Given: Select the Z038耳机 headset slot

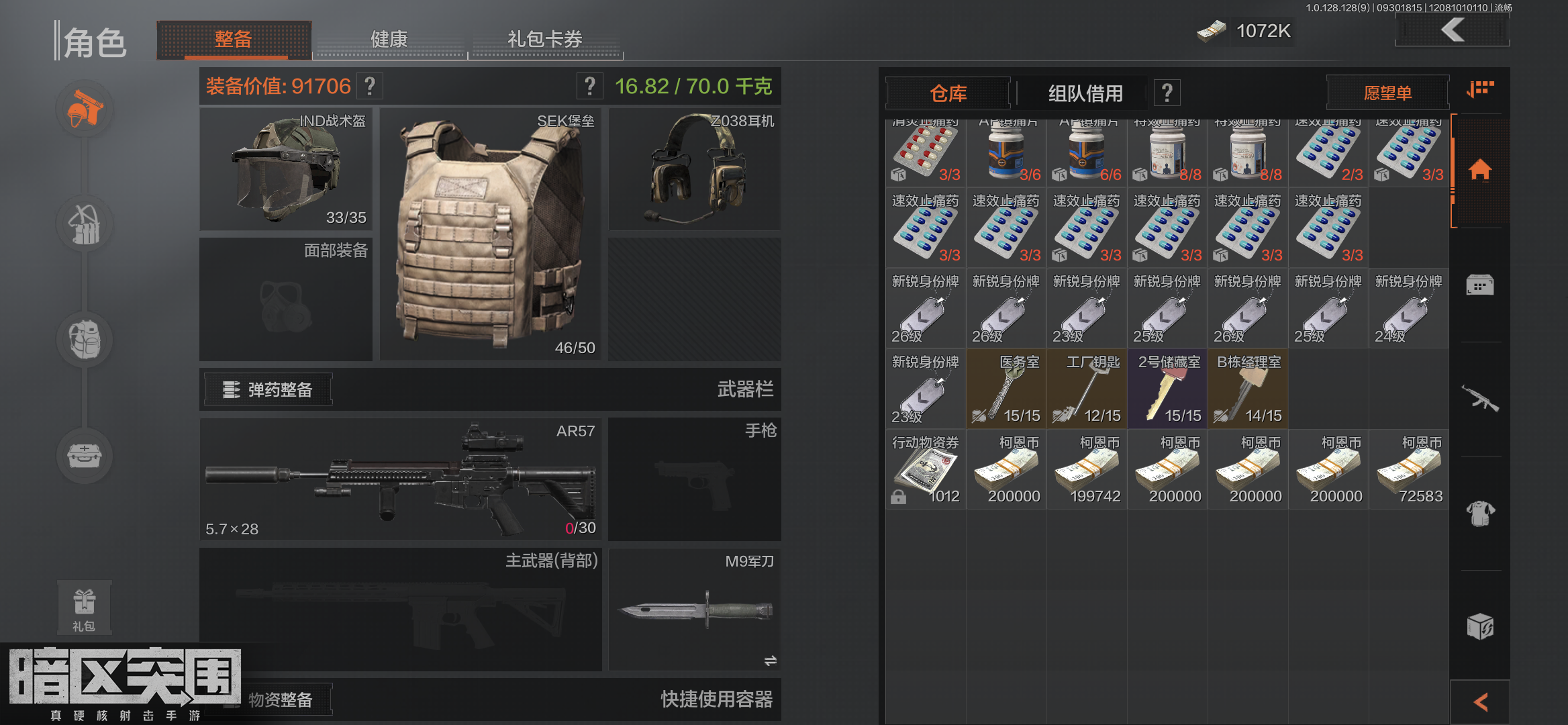Looking at the screenshot, I should coord(695,169).
